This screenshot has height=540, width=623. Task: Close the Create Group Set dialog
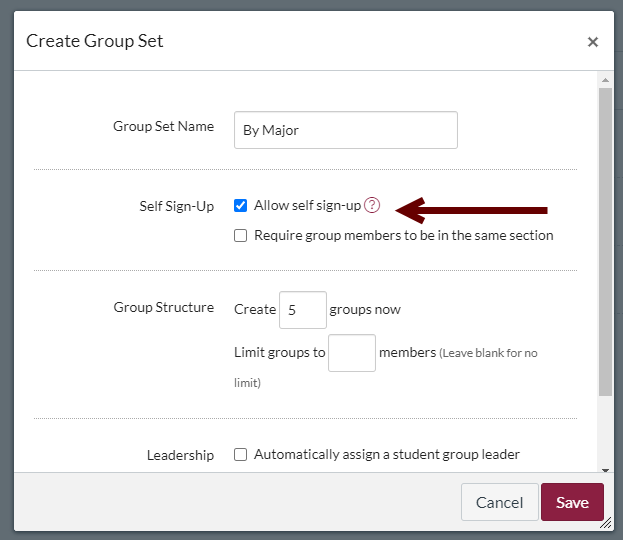592,42
